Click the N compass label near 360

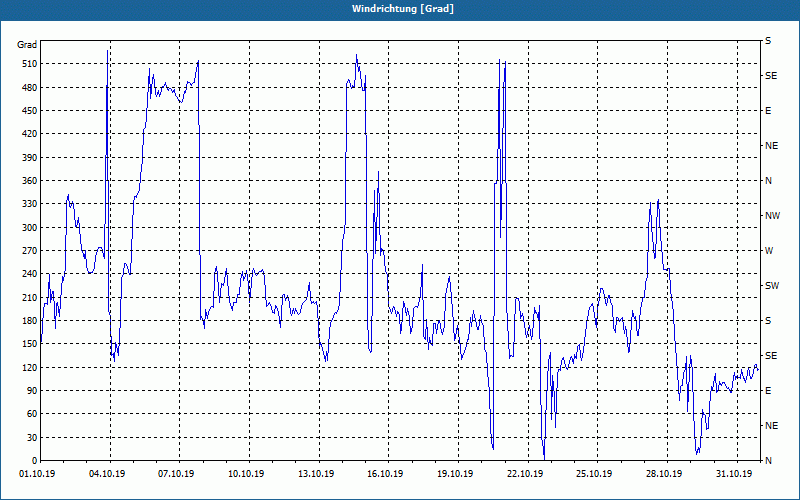[769, 181]
